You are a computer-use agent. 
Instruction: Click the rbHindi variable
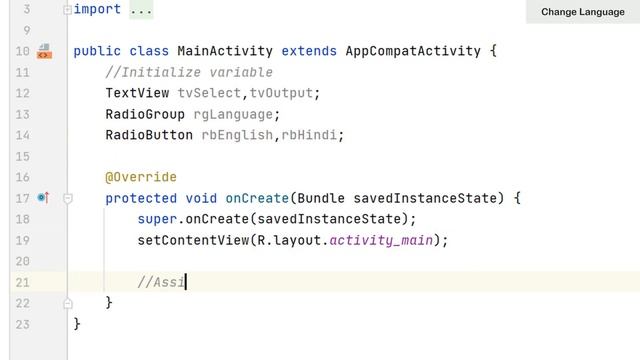(x=309, y=135)
